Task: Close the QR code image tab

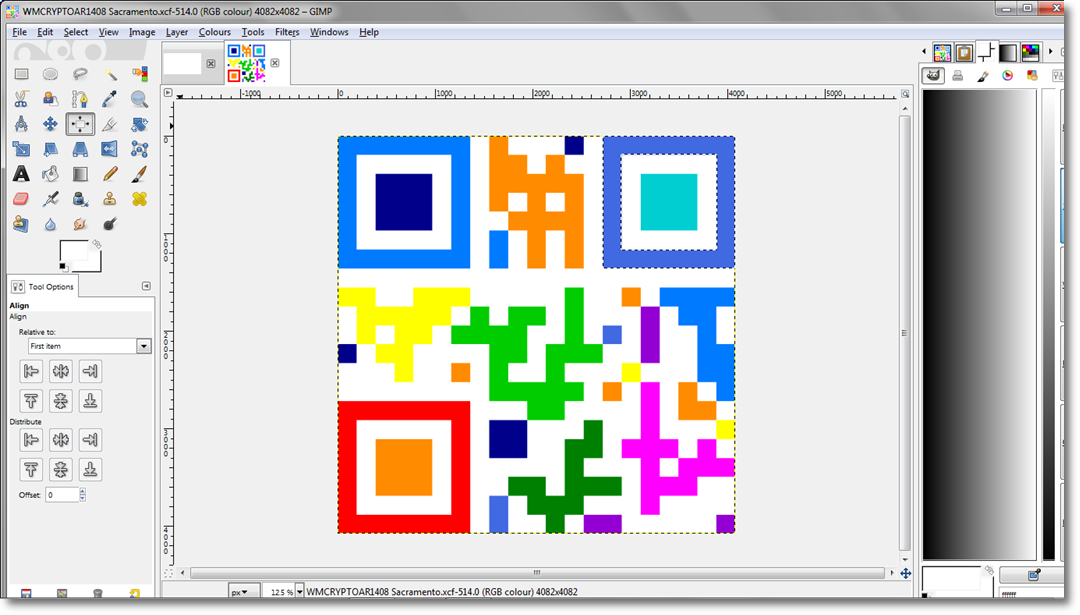Action: [x=275, y=63]
